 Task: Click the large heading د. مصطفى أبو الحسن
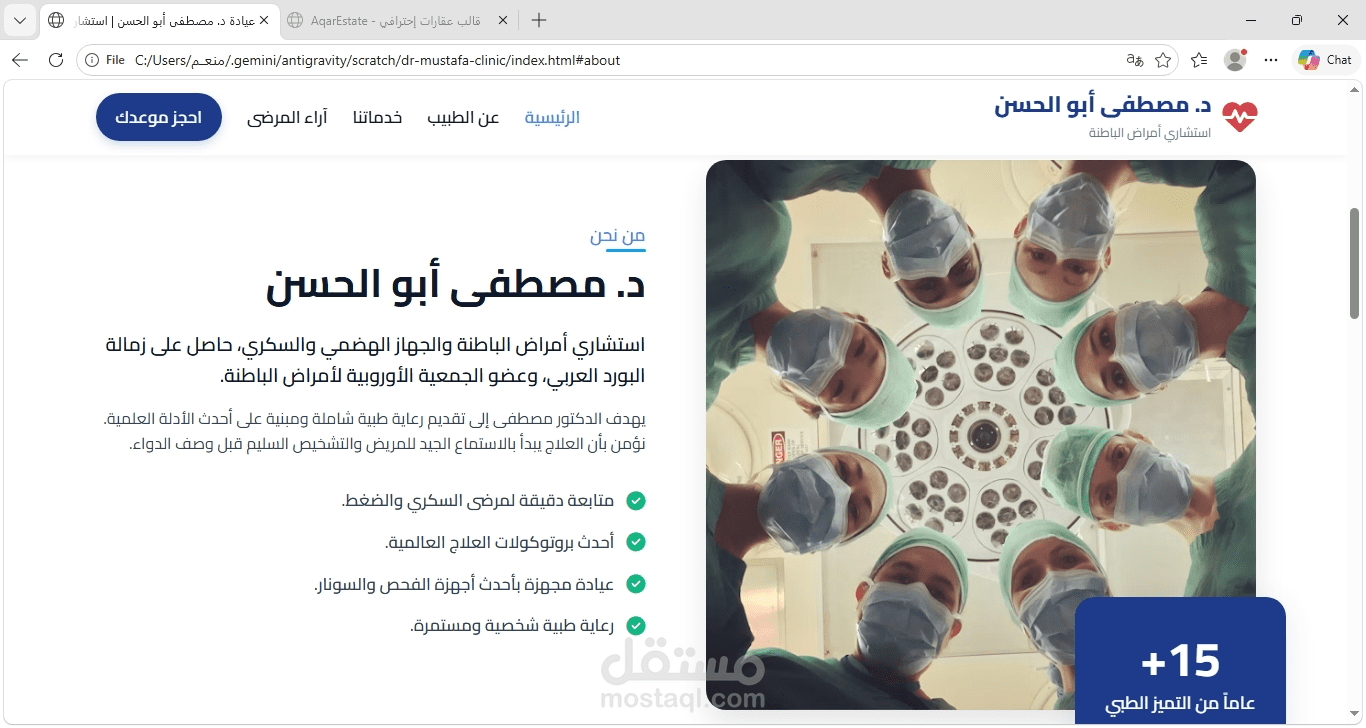(456, 285)
